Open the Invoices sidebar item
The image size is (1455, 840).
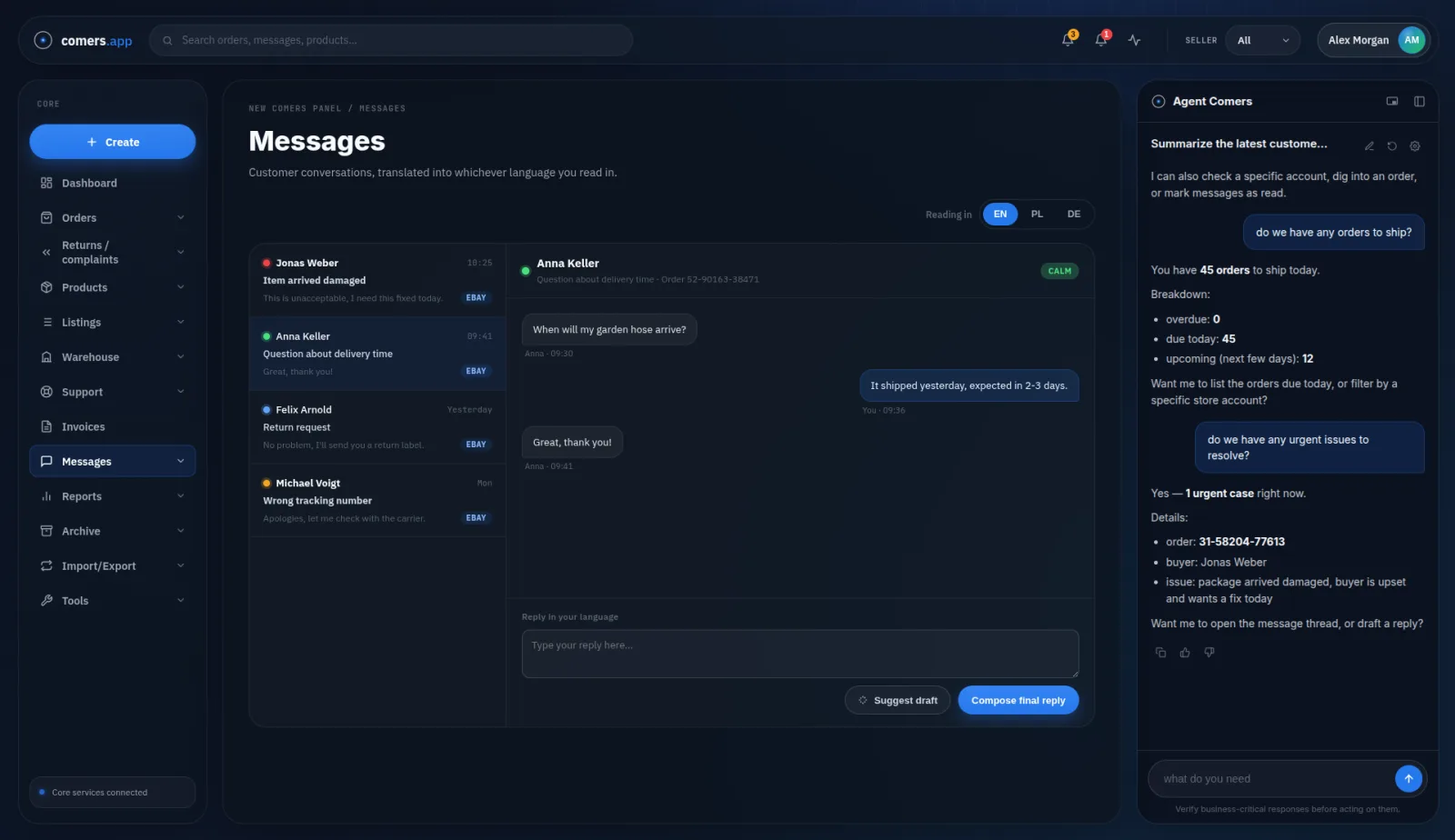(113, 426)
